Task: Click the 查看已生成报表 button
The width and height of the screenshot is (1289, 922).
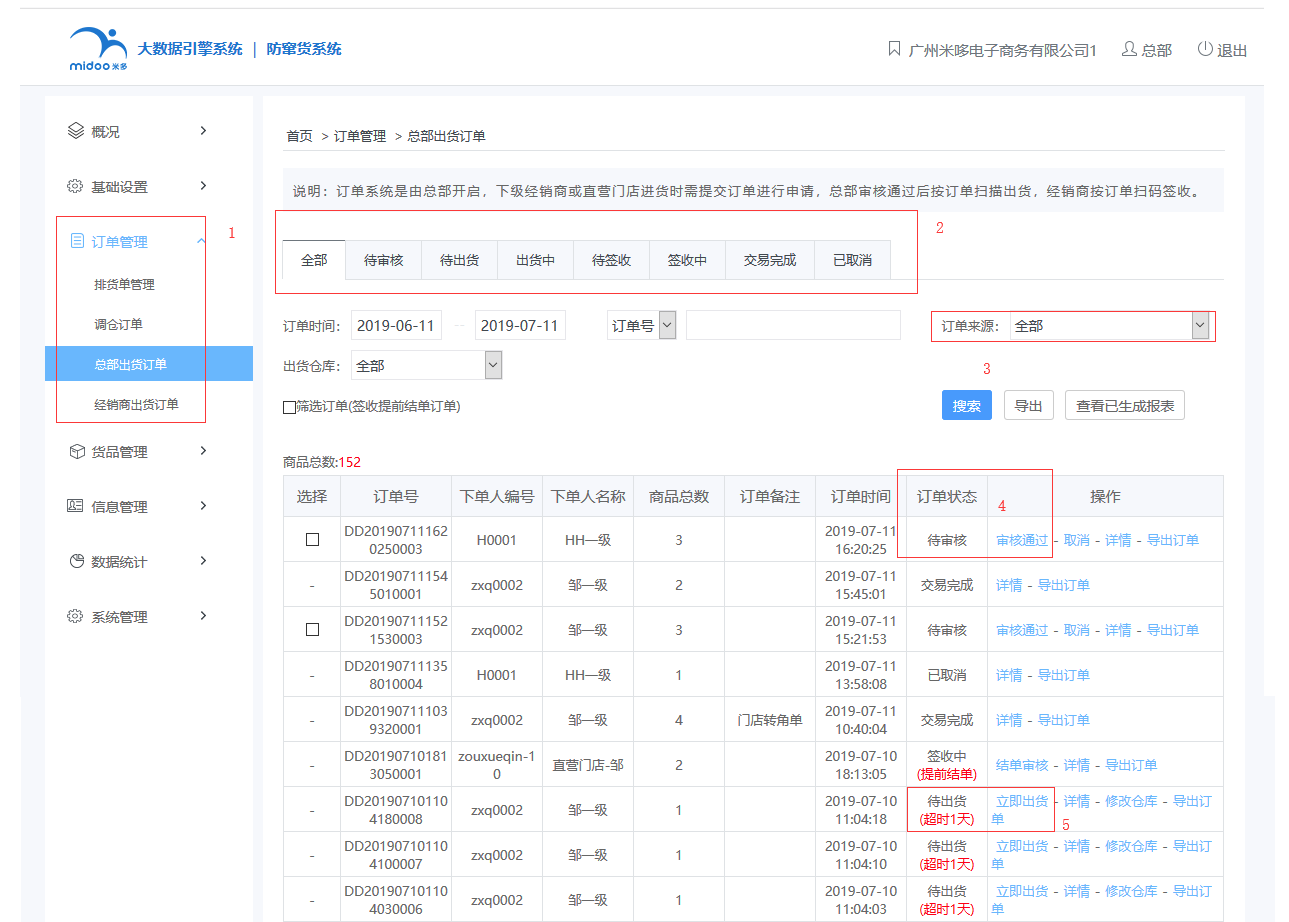Action: (1125, 405)
